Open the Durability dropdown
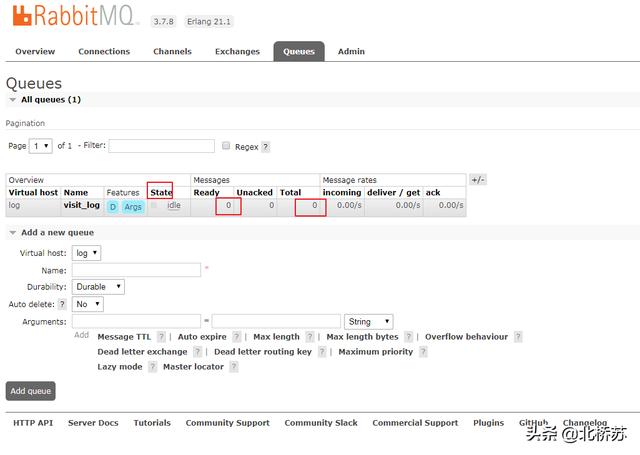The height and width of the screenshot is (455, 640). (x=98, y=287)
